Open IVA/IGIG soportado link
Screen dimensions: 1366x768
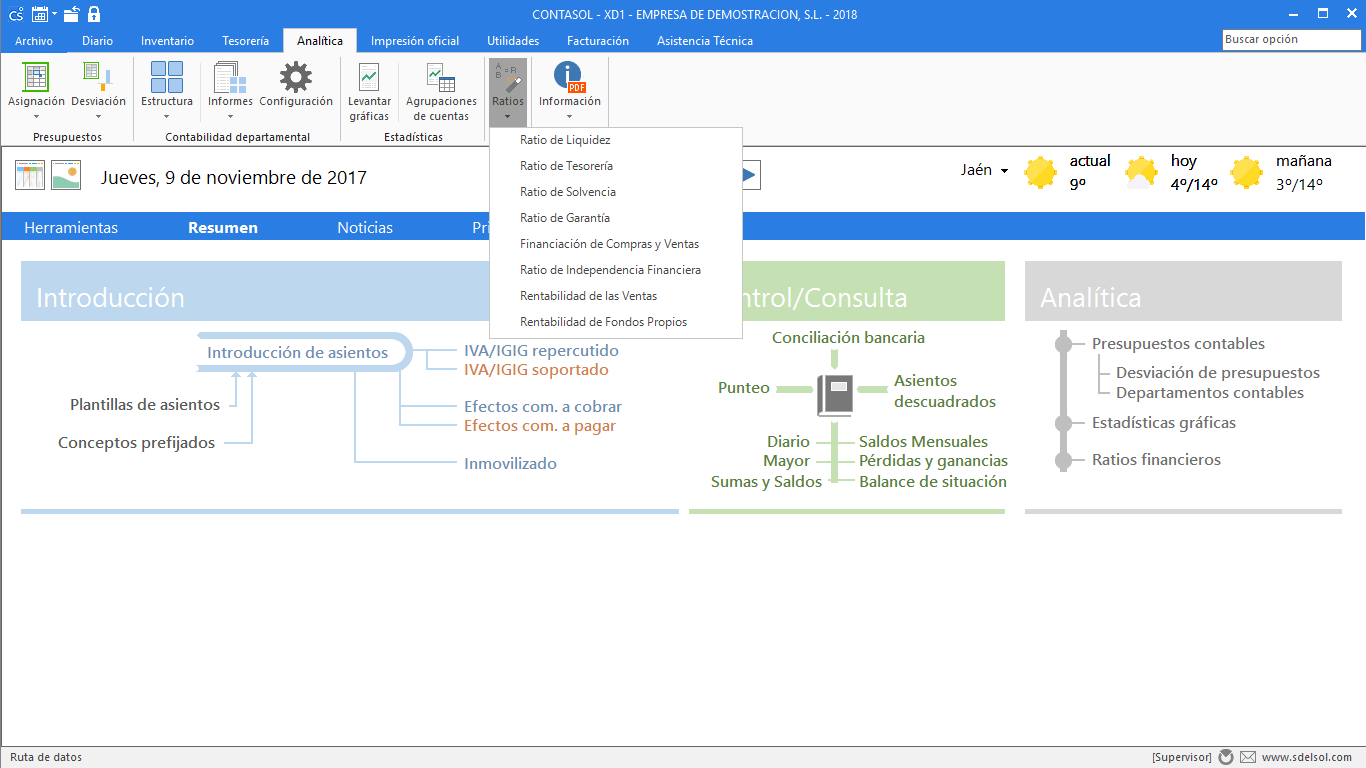[536, 370]
